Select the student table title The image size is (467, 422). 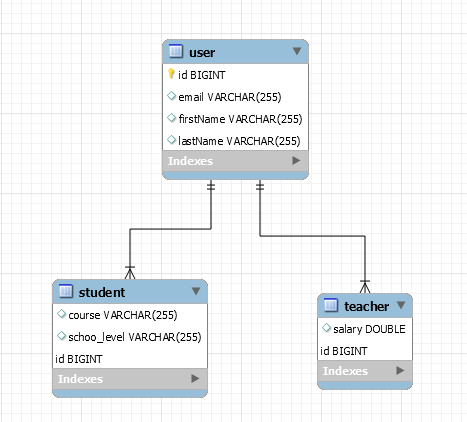tap(102, 292)
